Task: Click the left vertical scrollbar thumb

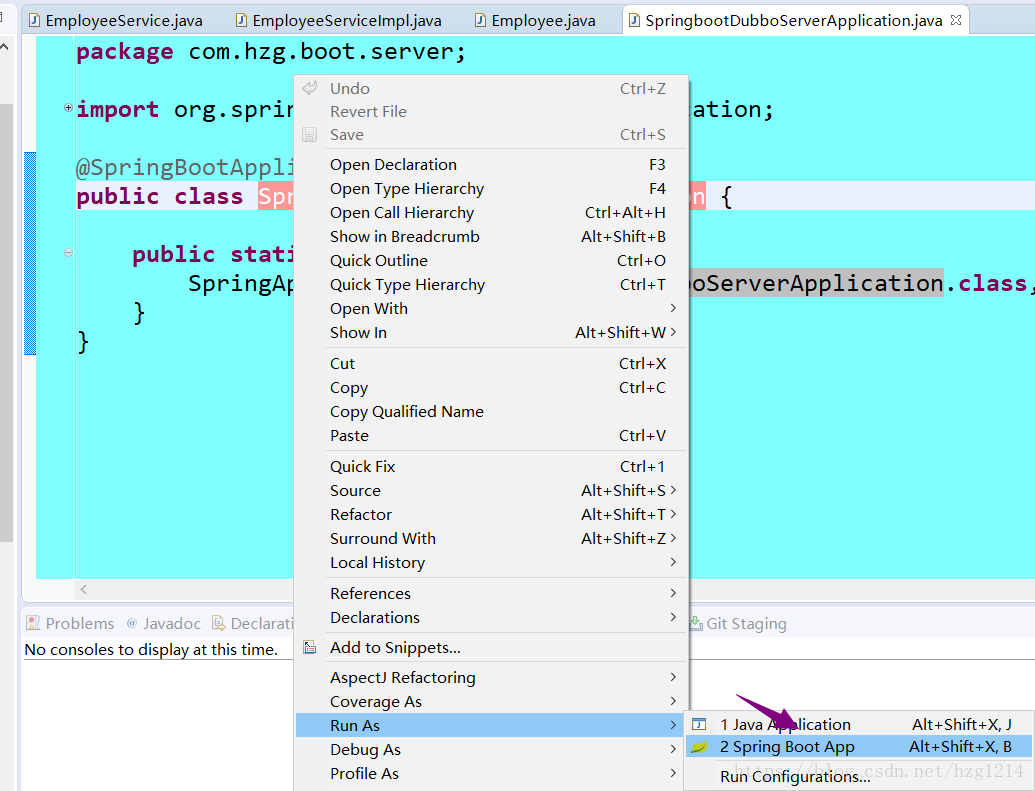Action: 6,322
